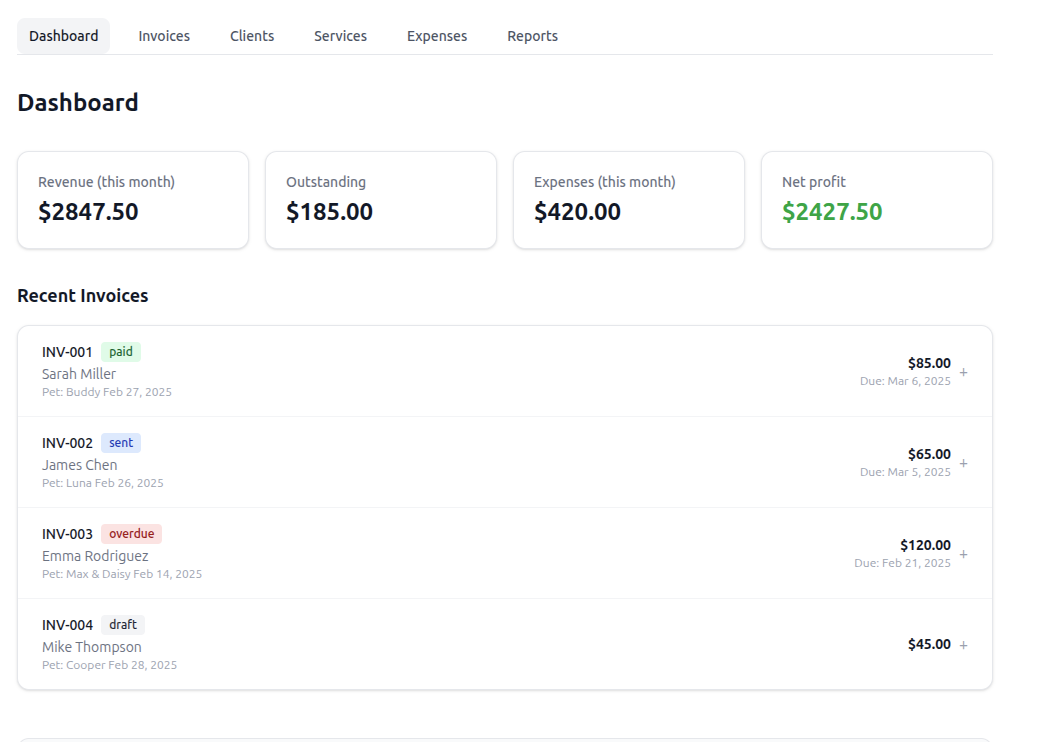1038x742 pixels.
Task: Click the $2847.50 revenue value
Action: 88,212
